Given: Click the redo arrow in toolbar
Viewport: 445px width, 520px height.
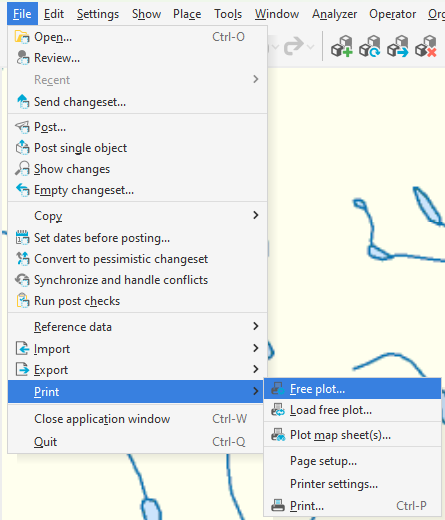Looking at the screenshot, I should point(294,46).
